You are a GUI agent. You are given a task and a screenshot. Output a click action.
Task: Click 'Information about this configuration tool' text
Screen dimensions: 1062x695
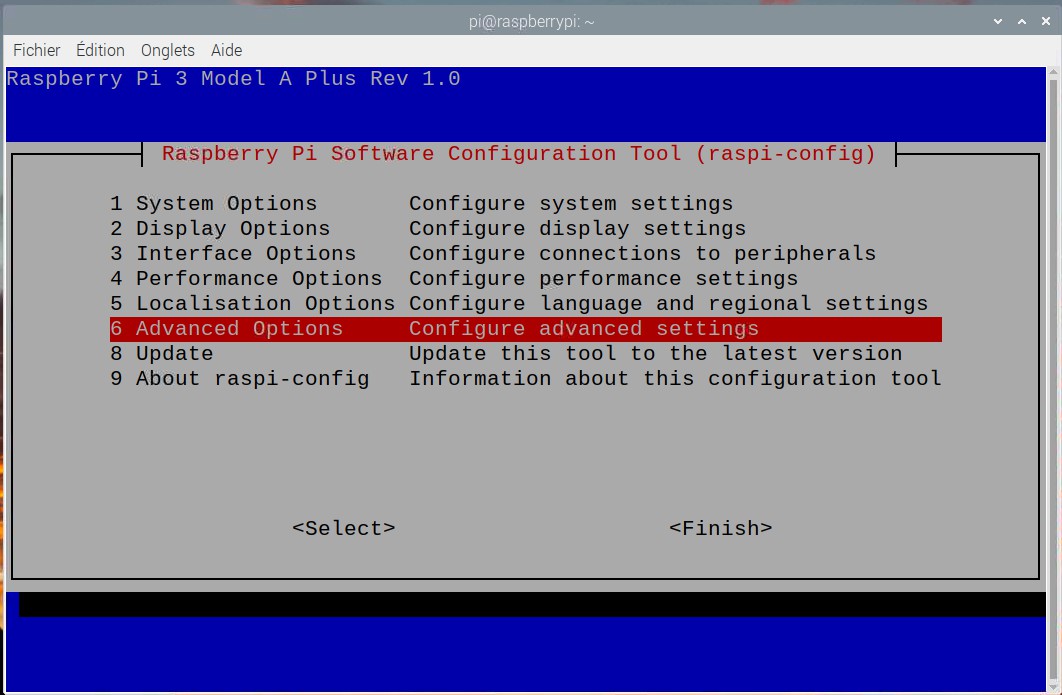(x=675, y=379)
